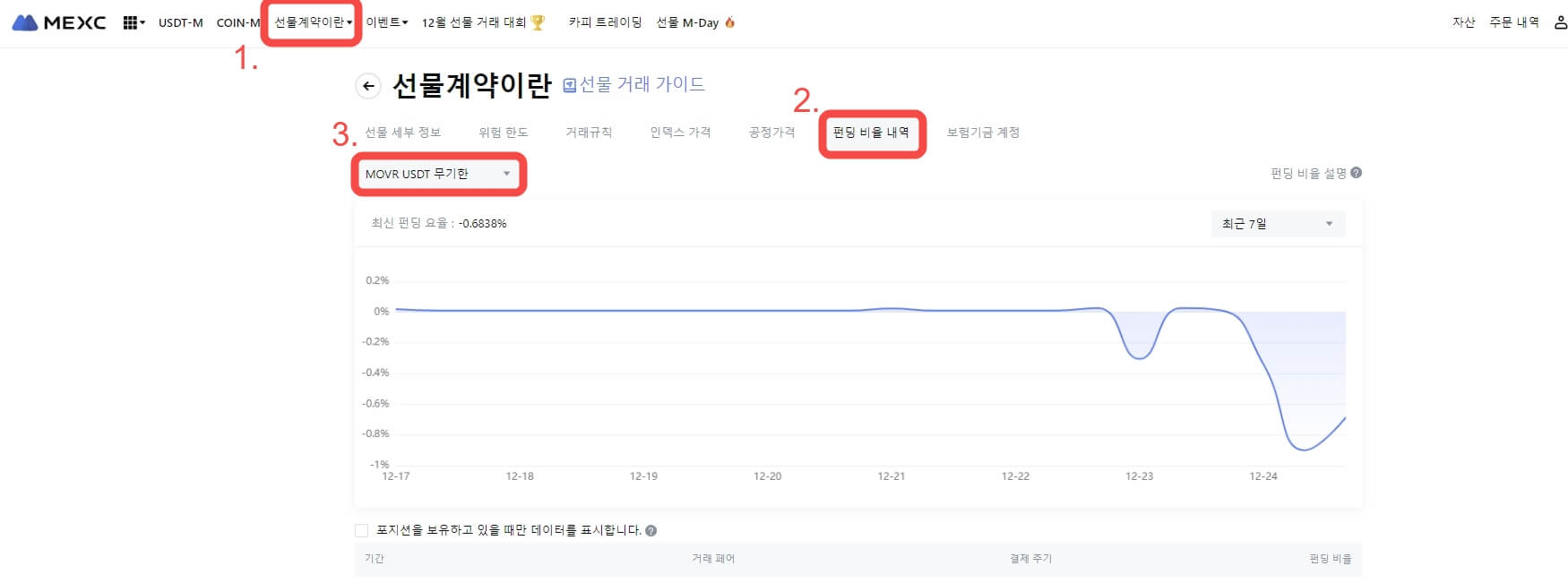The height and width of the screenshot is (583, 1568).
Task: Click the back arrow button
Action: [367, 86]
